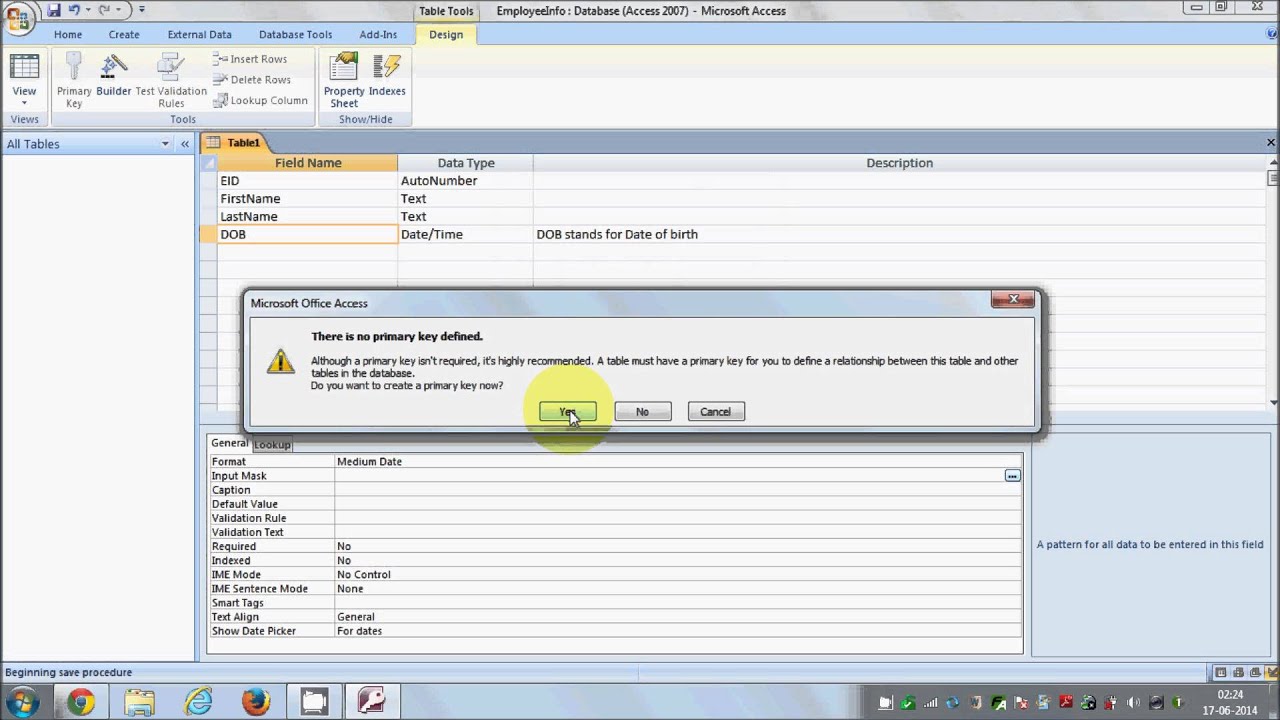Collapse the navigation pane with double chevron
The height and width of the screenshot is (720, 1280).
point(185,144)
